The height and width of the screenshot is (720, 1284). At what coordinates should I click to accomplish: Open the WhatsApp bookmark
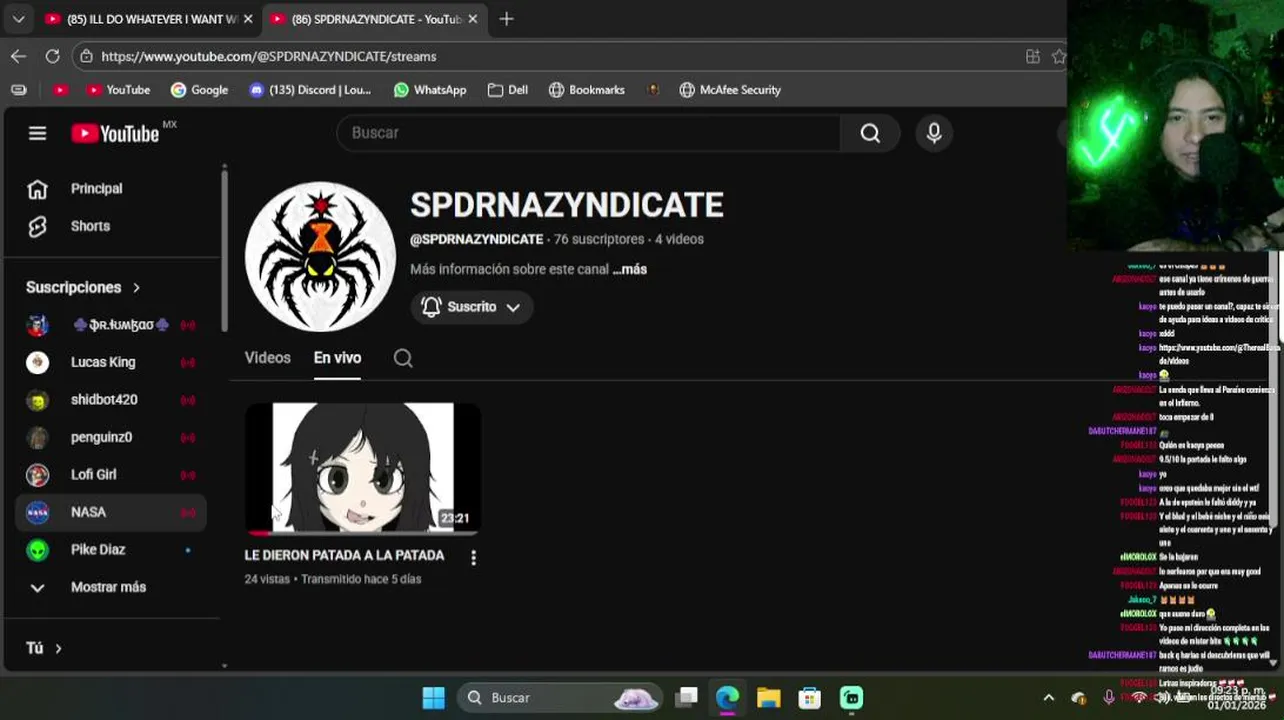[429, 90]
